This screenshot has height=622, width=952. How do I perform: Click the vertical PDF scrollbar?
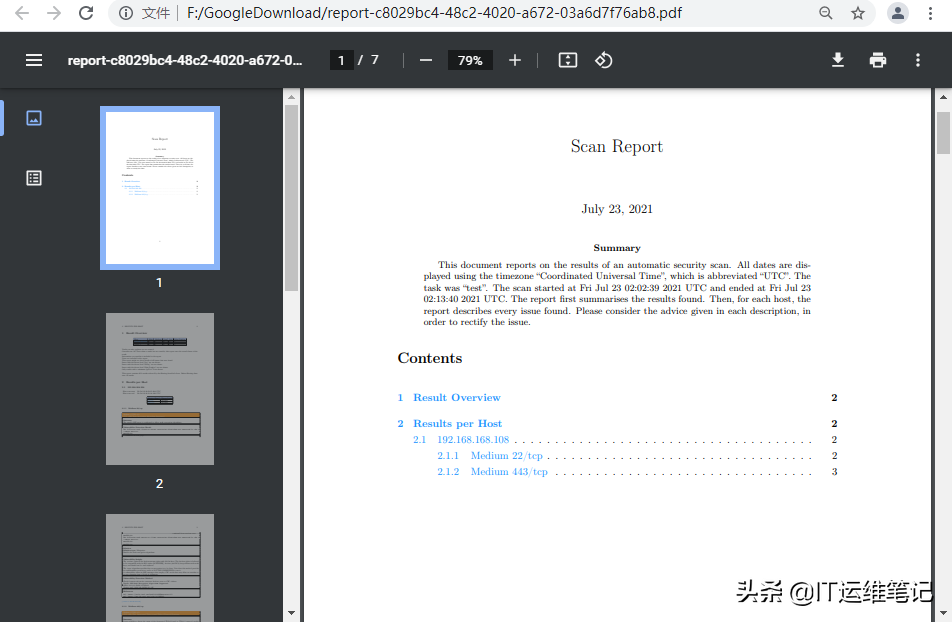pyautogui.click(x=941, y=130)
